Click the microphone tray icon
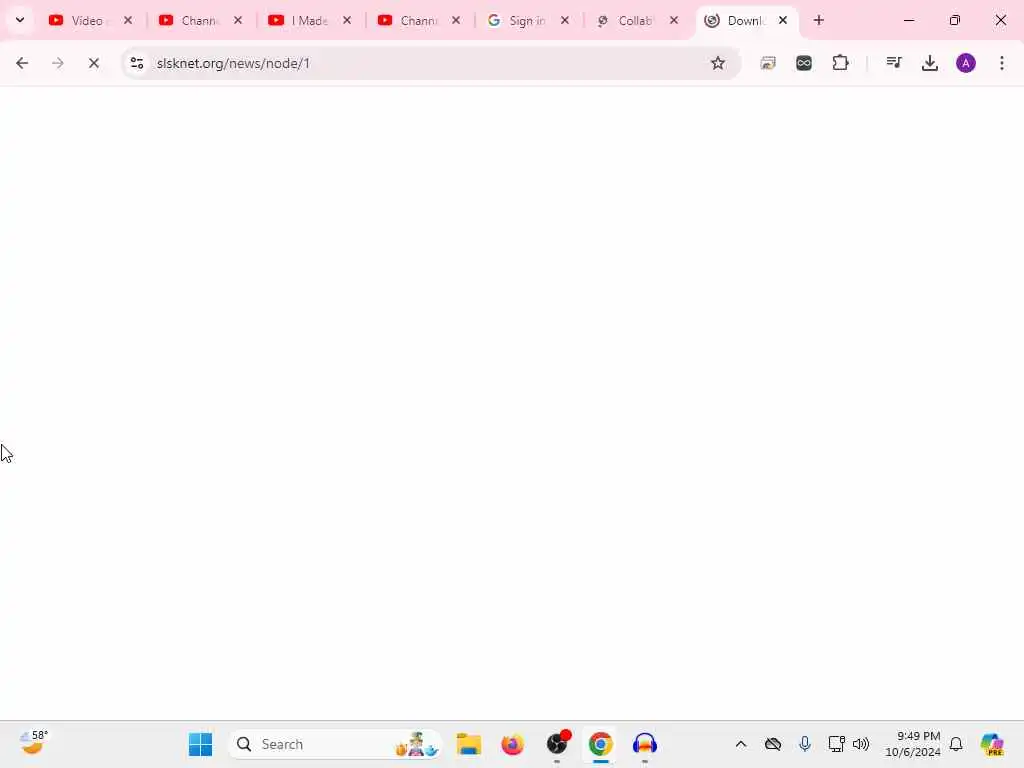Image resolution: width=1024 pixels, height=768 pixels. [x=805, y=744]
